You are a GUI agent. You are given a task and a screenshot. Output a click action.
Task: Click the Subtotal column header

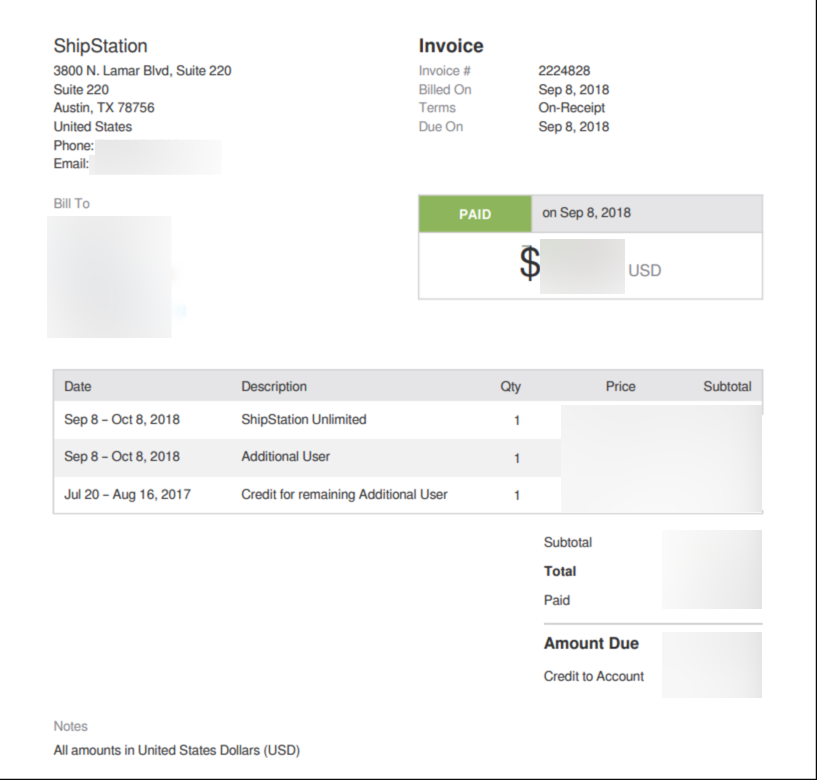[x=727, y=386]
